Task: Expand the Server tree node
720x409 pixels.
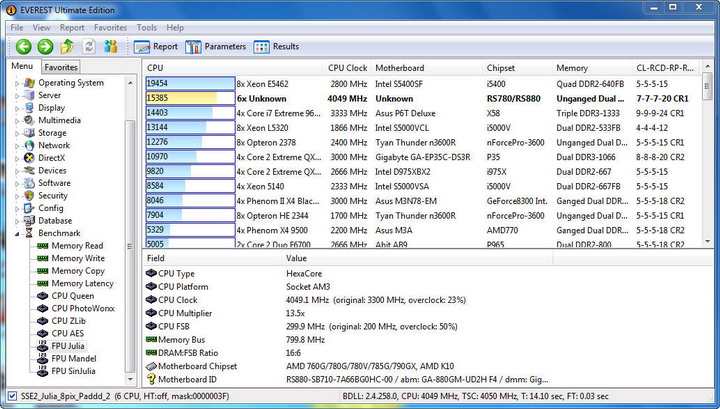Action: click(x=17, y=95)
